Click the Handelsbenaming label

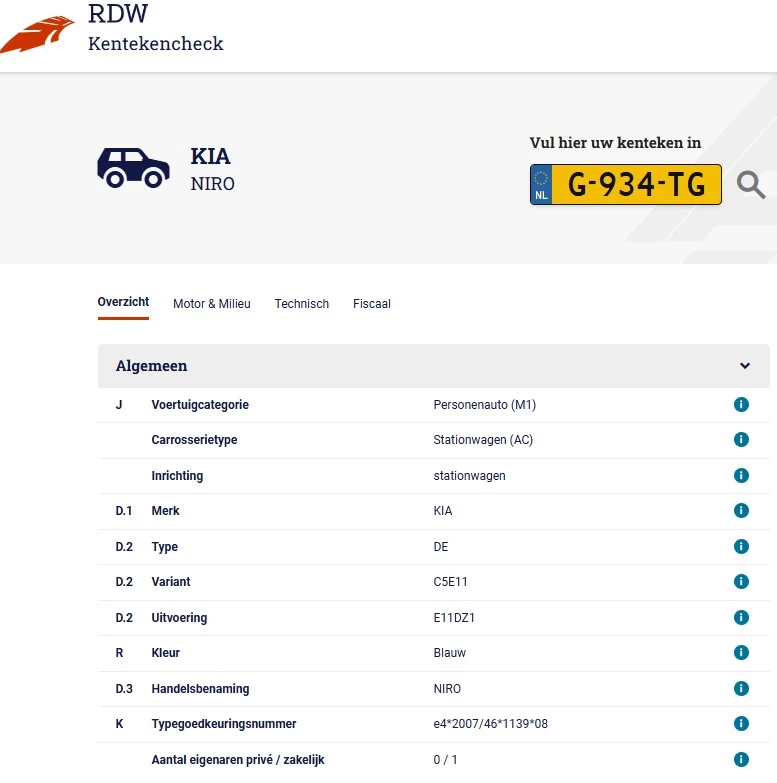[200, 689]
